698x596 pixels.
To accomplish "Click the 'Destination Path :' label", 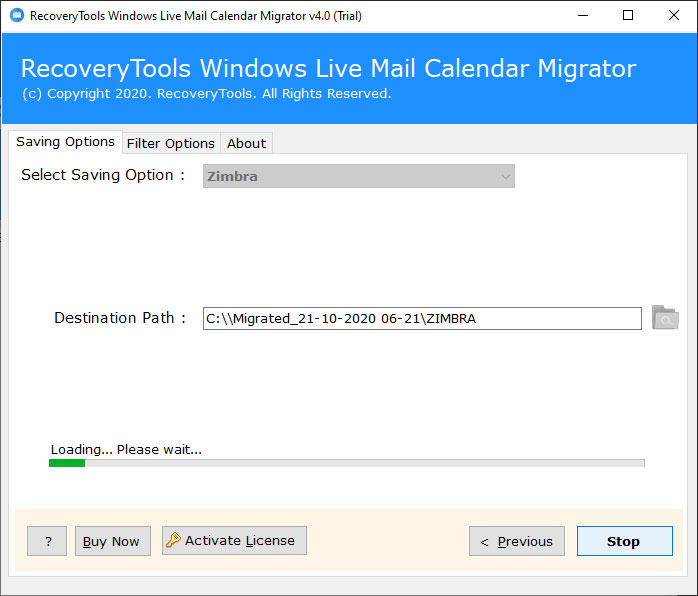I will pos(120,318).
